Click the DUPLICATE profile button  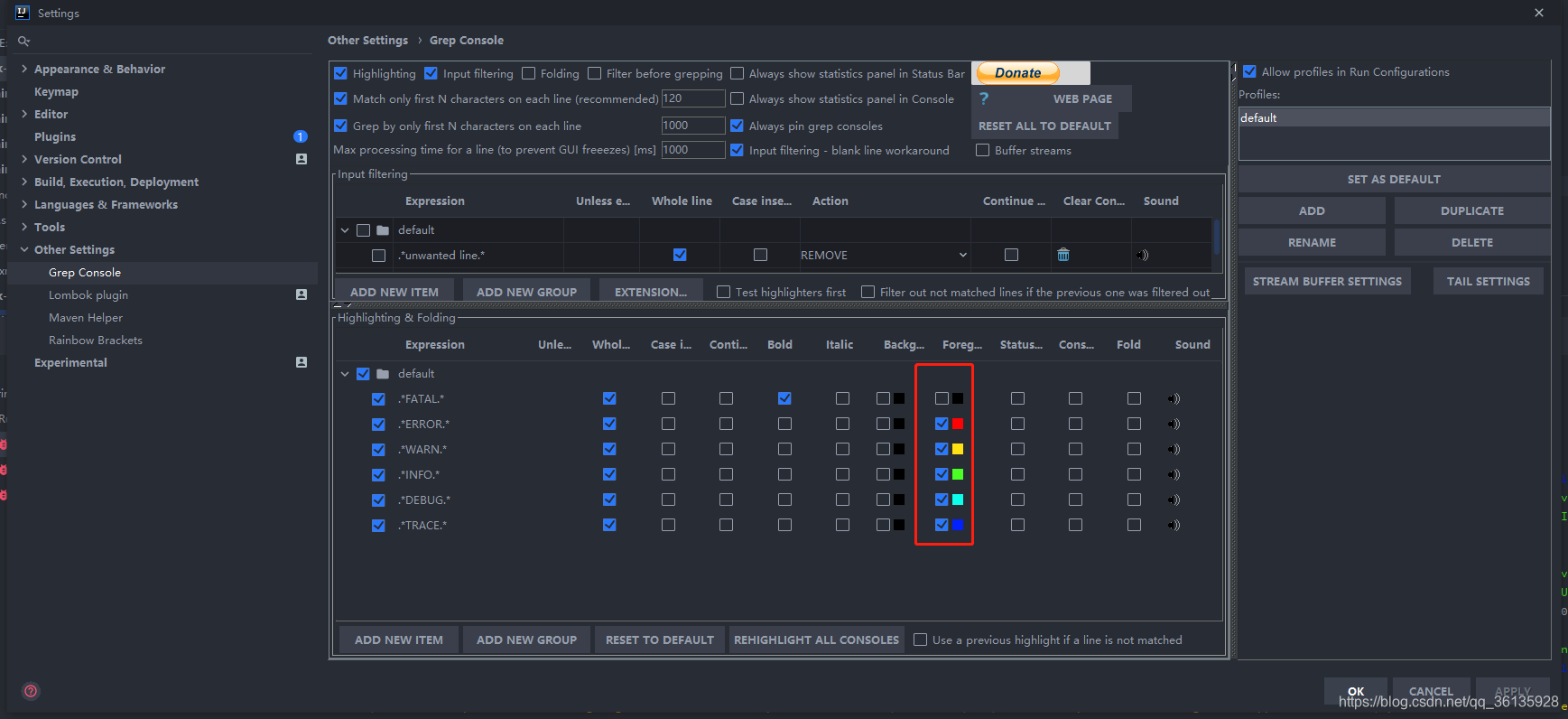[1472, 210]
